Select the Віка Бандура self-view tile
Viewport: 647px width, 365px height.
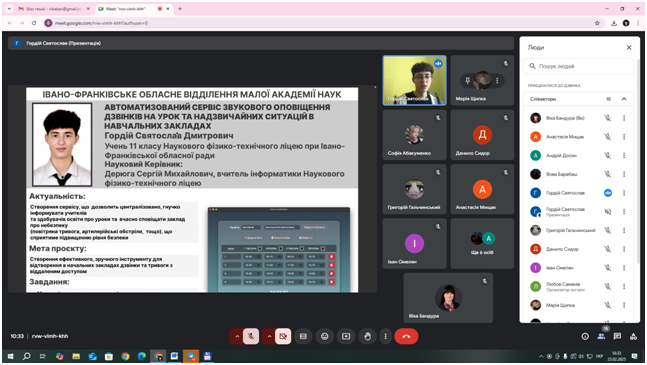(x=448, y=297)
